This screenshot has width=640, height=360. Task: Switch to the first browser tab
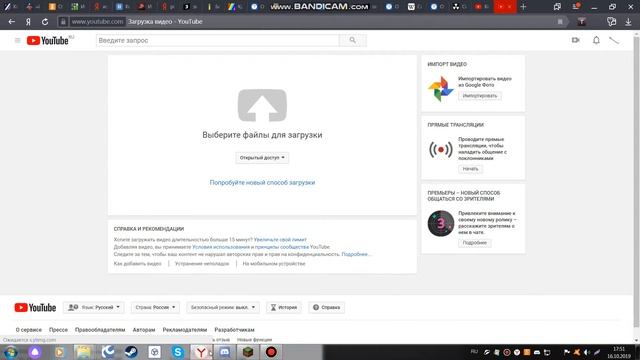tap(11, 7)
